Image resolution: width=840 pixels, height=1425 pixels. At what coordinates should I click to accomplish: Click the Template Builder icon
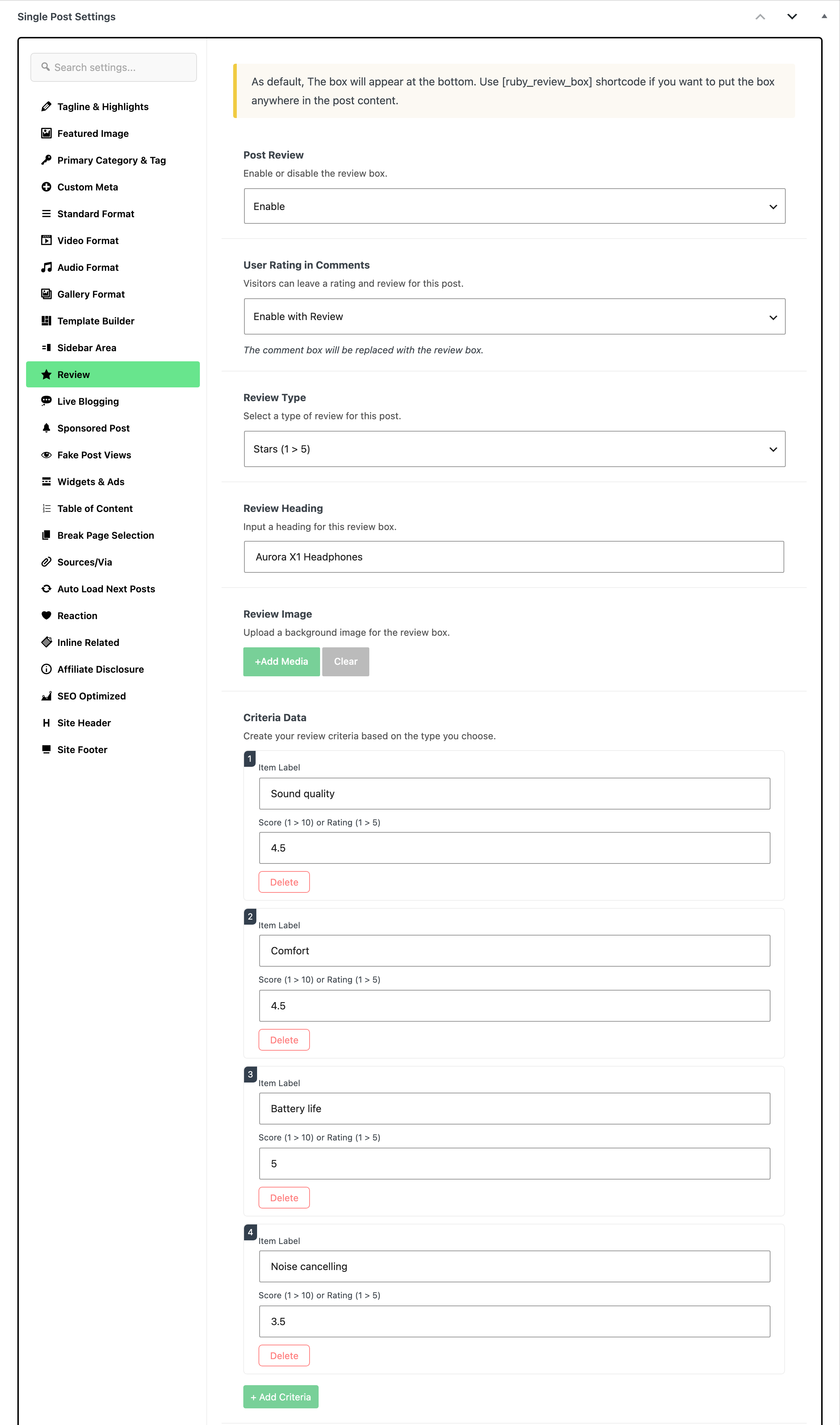click(46, 321)
